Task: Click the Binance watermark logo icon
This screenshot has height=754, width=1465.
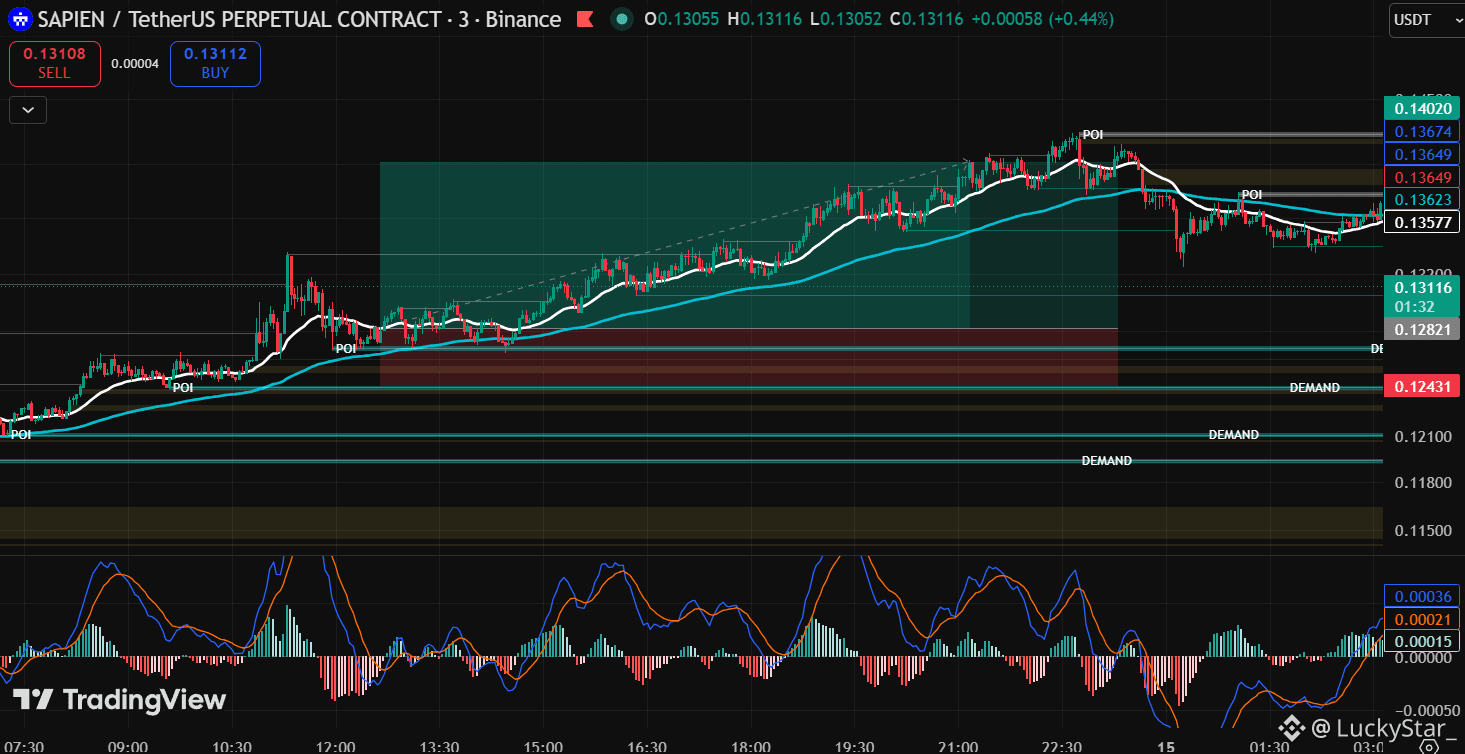Action: click(x=1293, y=727)
